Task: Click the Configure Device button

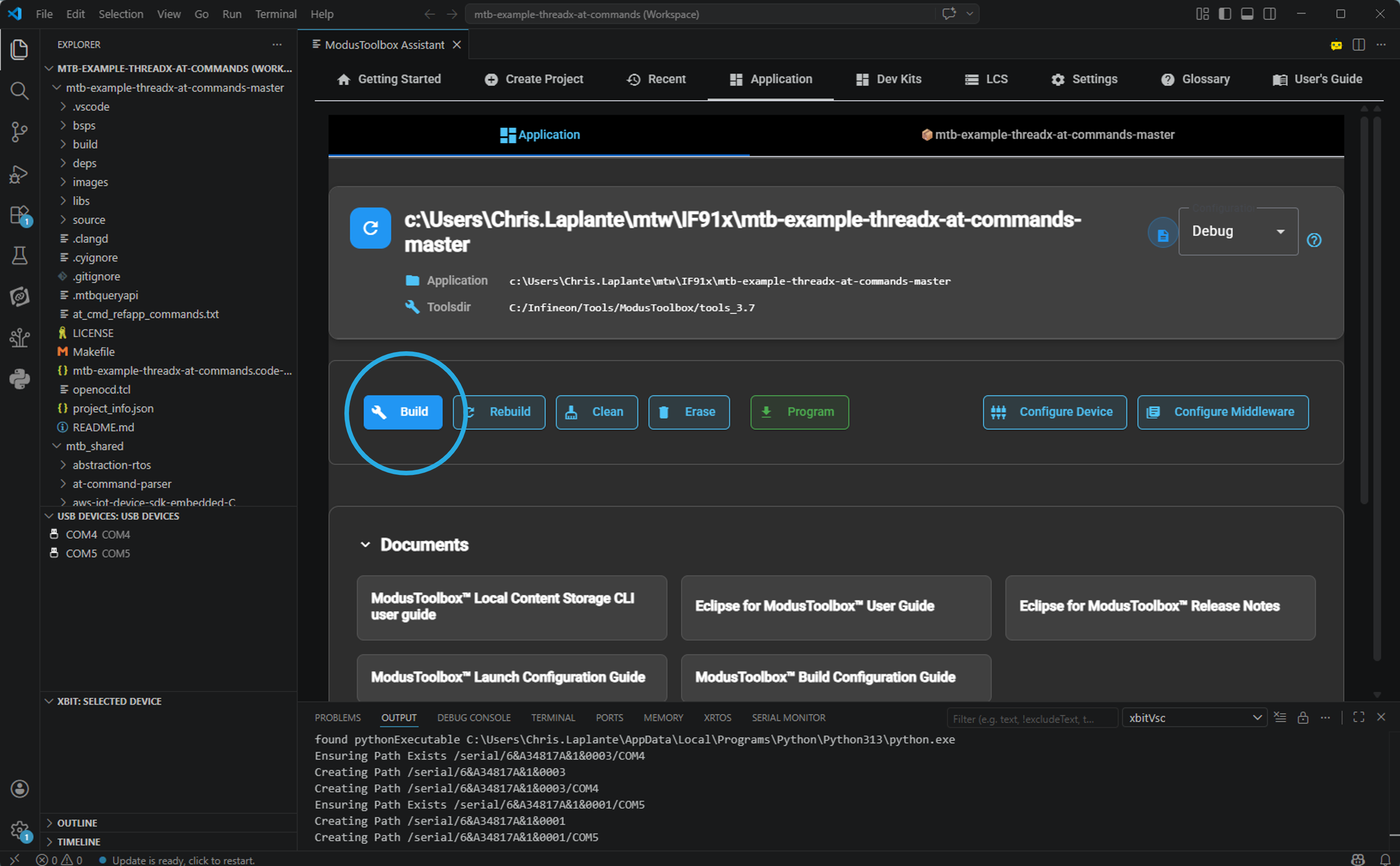Action: click(x=1055, y=412)
